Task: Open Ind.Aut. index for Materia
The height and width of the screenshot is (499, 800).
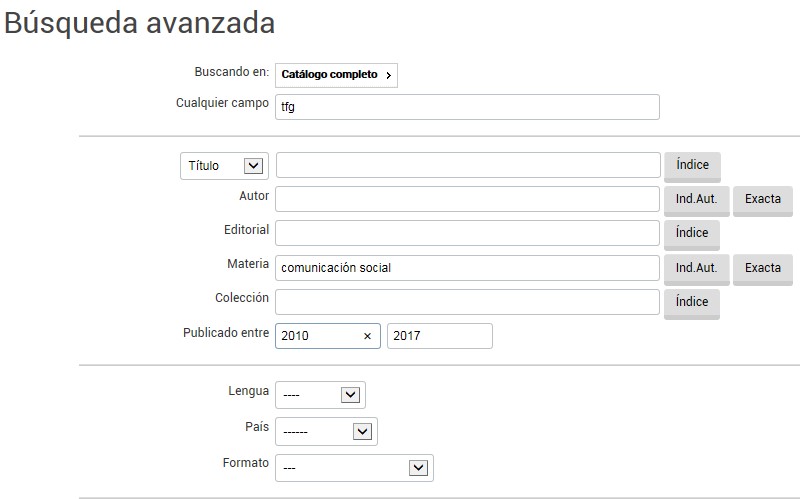Action: [x=696, y=268]
